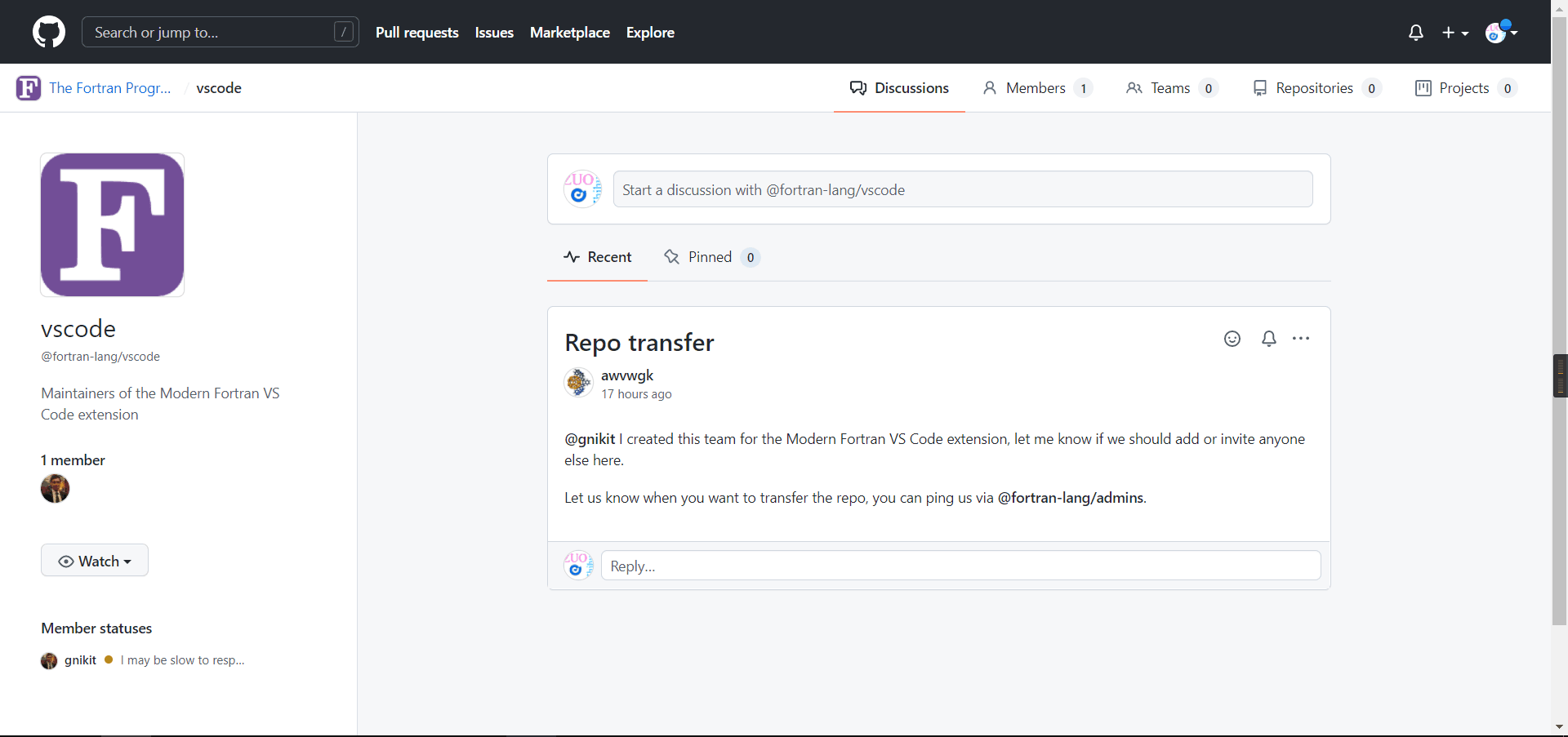Screen dimensions: 1568x737
Task: Click the vertical scrollbar thumb
Action: [1560, 321]
